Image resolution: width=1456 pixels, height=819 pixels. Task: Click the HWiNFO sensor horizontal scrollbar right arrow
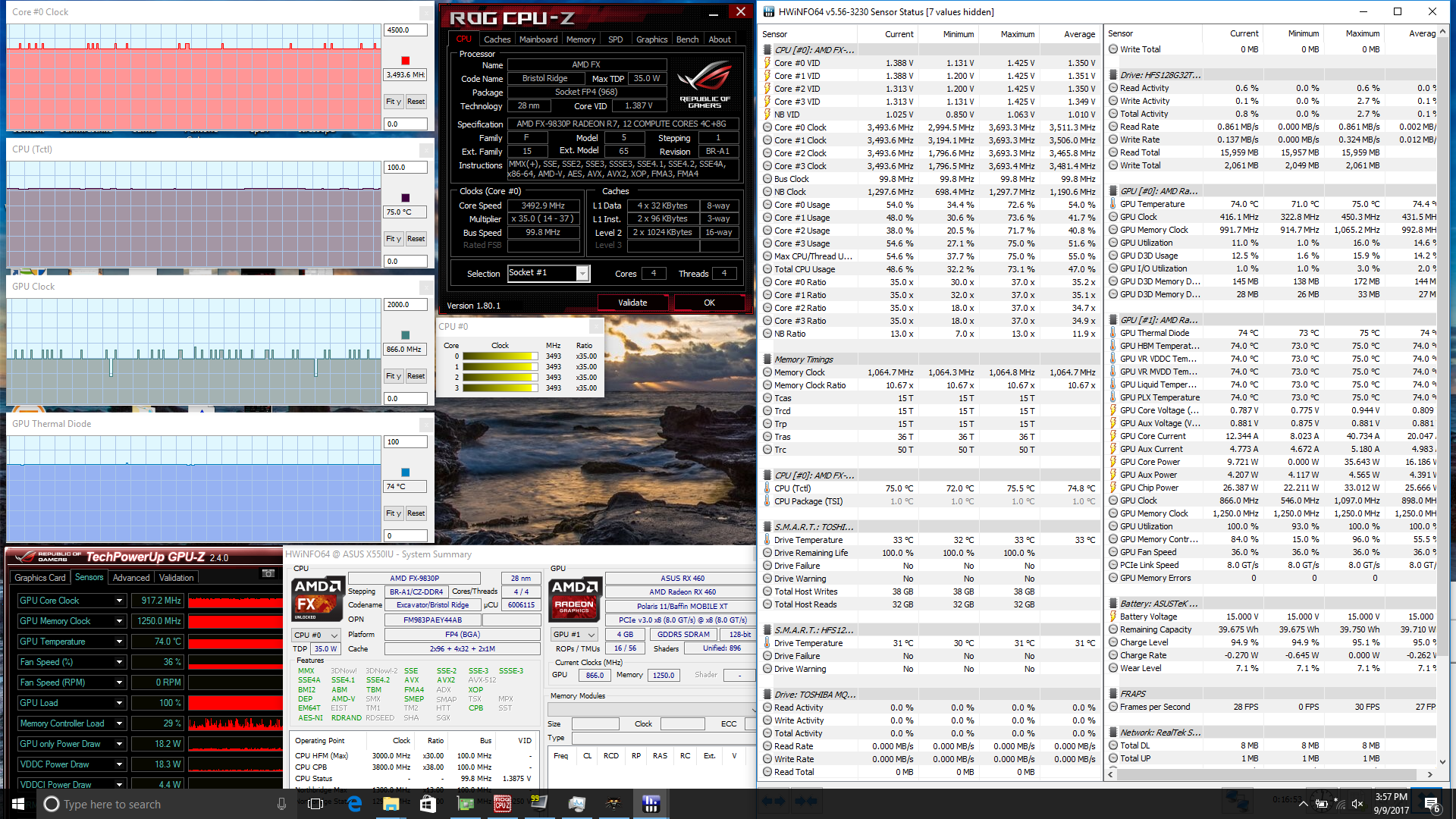(x=1430, y=774)
